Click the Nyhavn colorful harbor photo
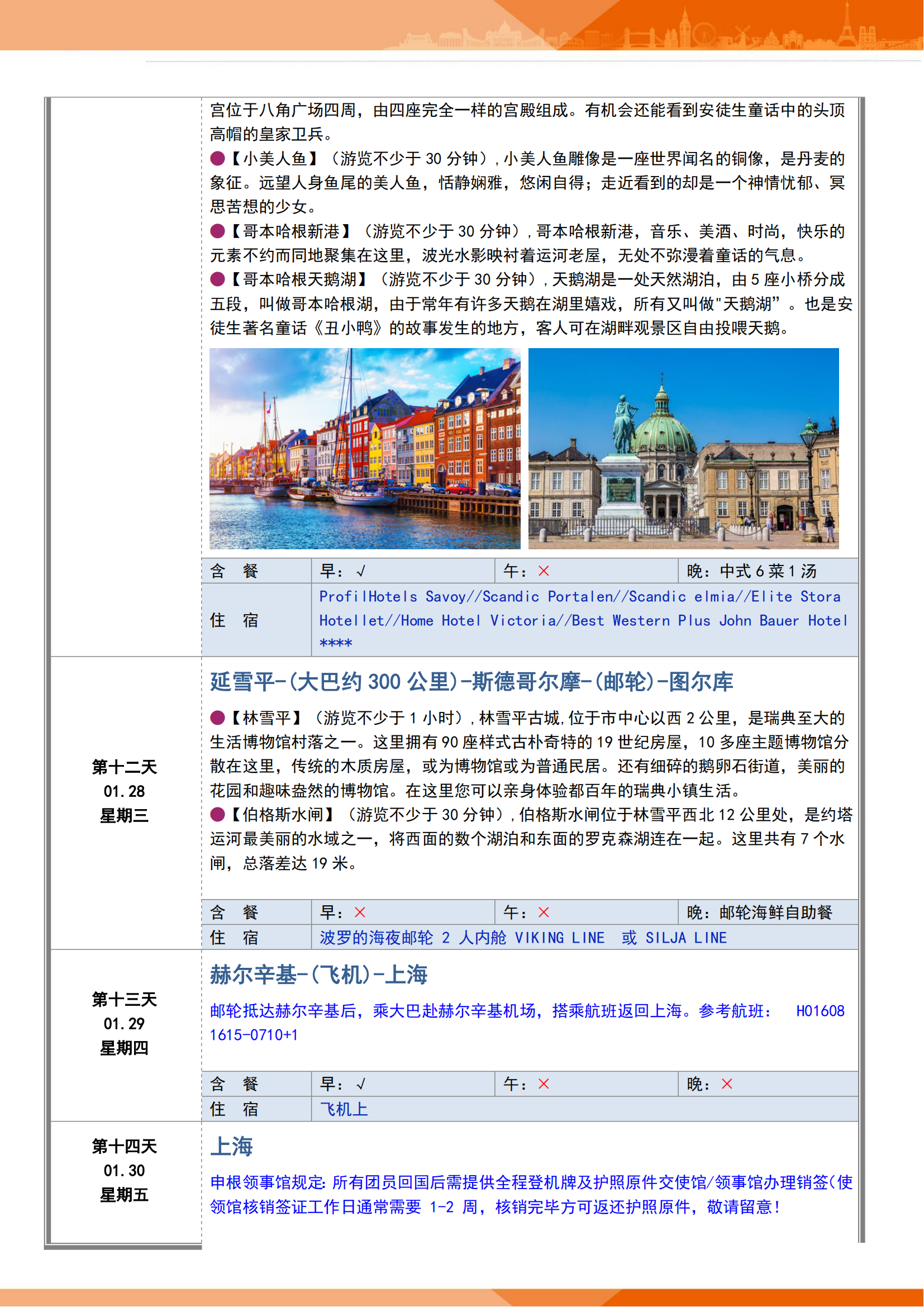 click(x=364, y=449)
